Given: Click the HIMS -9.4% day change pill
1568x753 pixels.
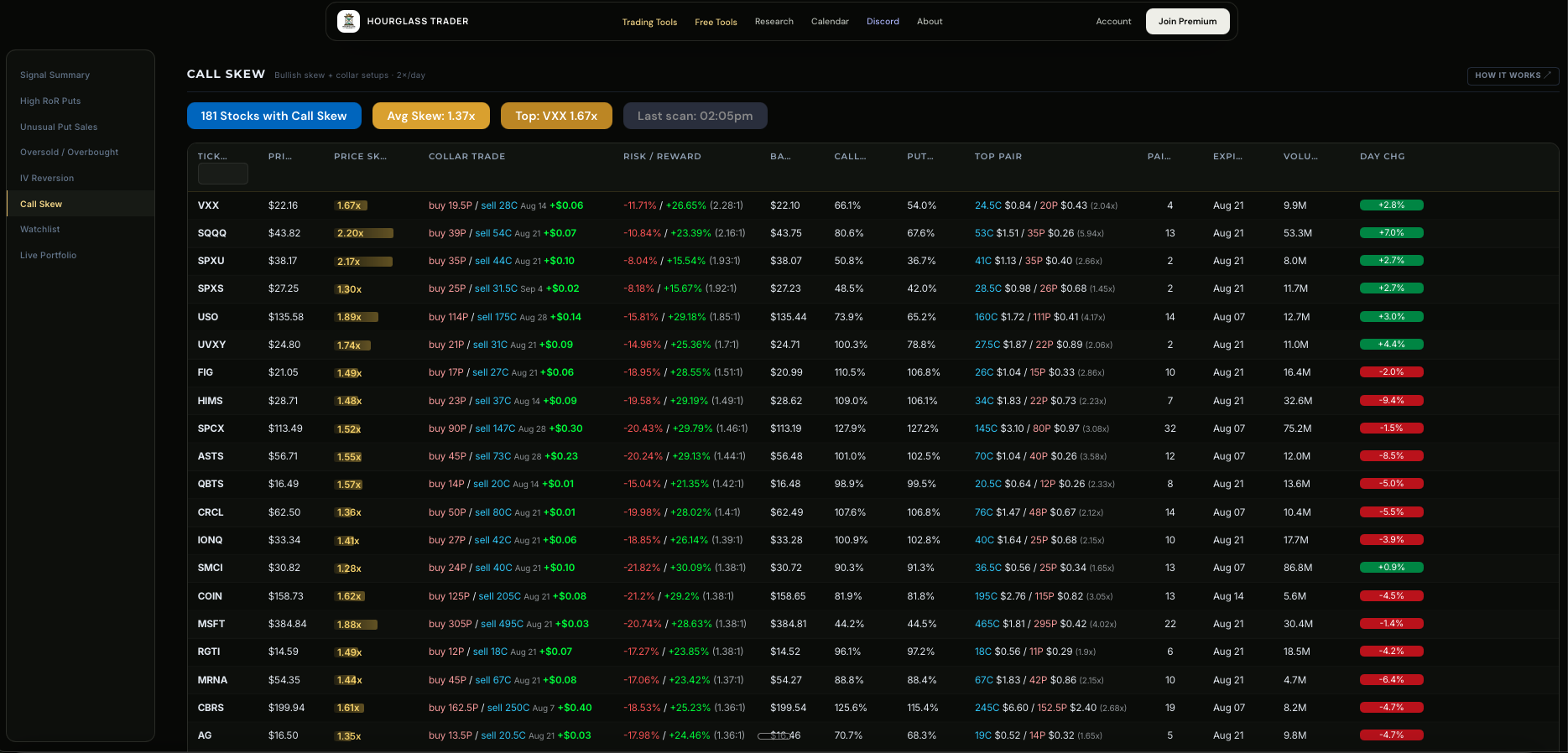Looking at the screenshot, I should (x=1391, y=400).
